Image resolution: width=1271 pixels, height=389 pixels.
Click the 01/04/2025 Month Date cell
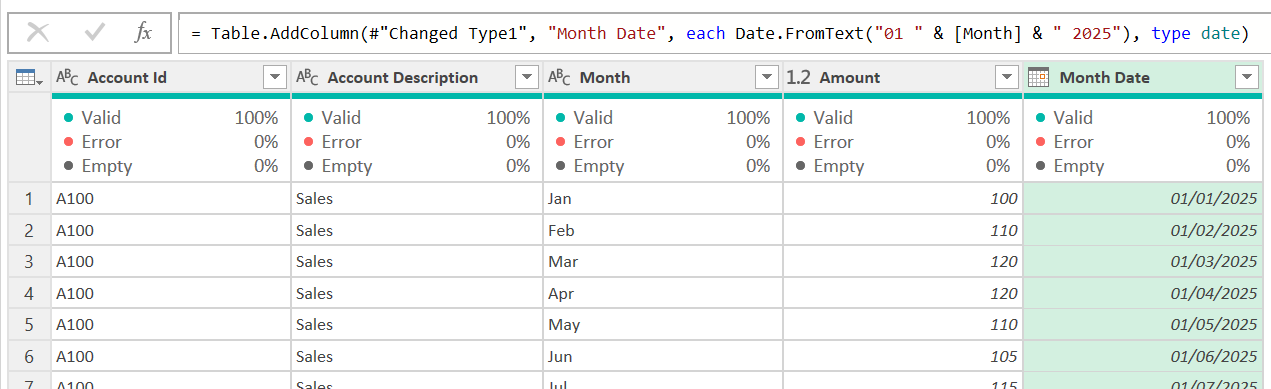click(1143, 294)
